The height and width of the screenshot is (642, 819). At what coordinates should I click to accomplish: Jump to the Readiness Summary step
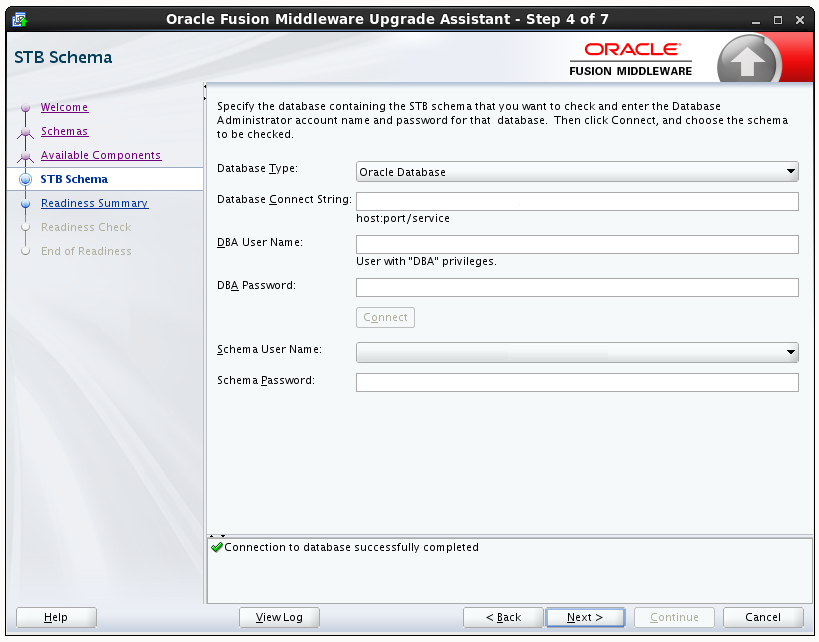click(x=95, y=203)
